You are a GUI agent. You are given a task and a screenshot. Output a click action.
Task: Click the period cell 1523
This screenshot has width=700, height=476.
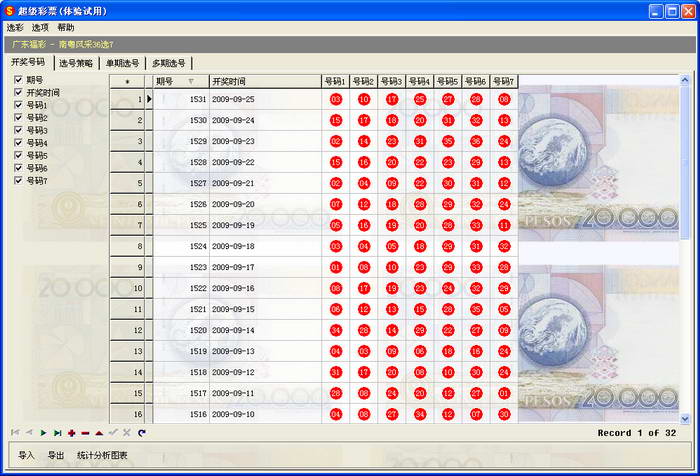(x=181, y=267)
